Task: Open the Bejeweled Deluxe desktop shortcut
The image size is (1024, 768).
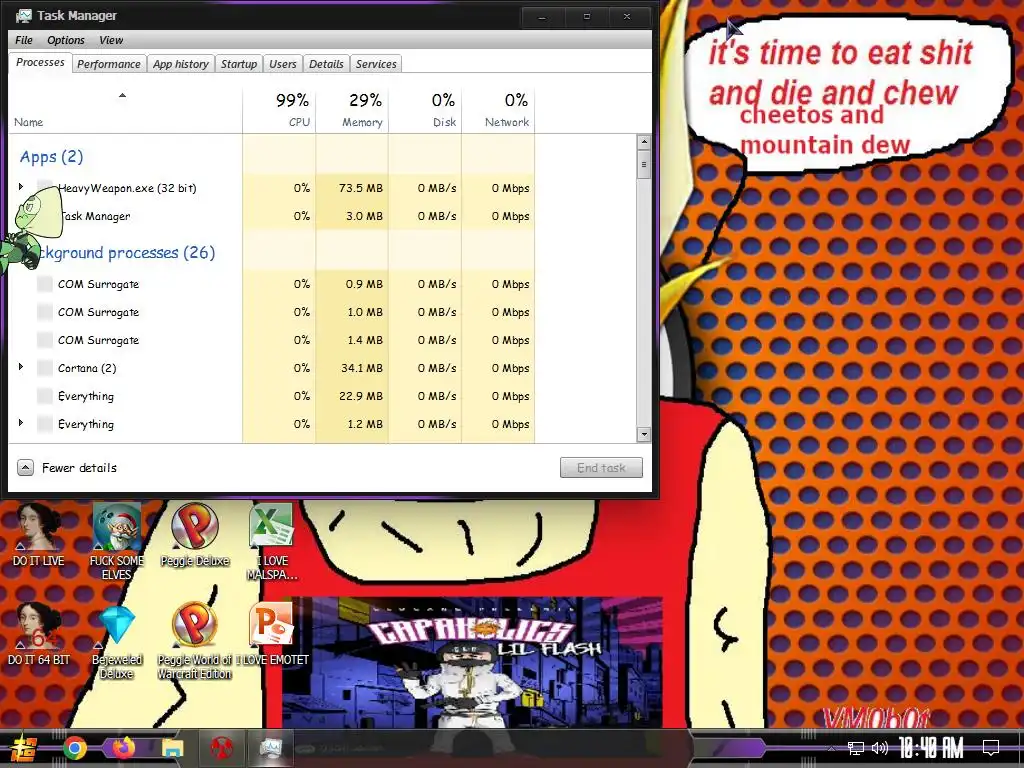Action: 116,640
